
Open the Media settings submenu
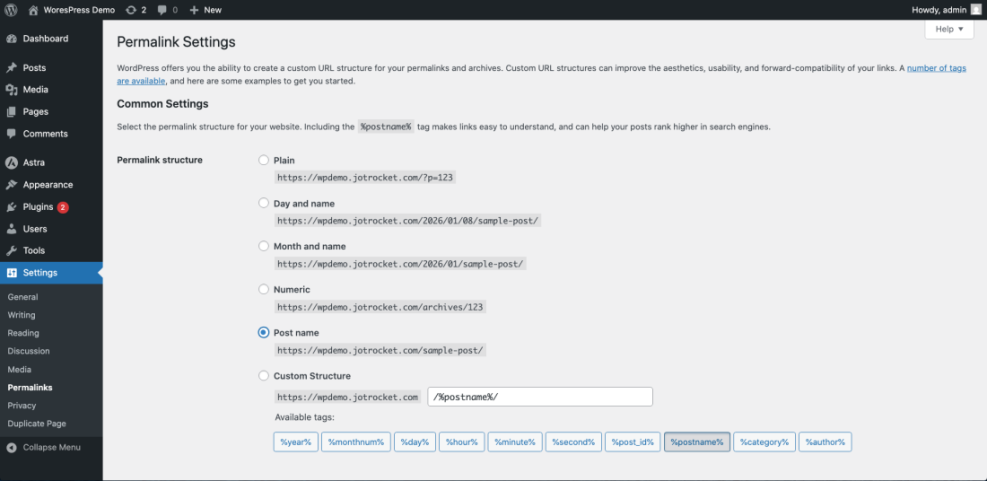pyautogui.click(x=20, y=370)
